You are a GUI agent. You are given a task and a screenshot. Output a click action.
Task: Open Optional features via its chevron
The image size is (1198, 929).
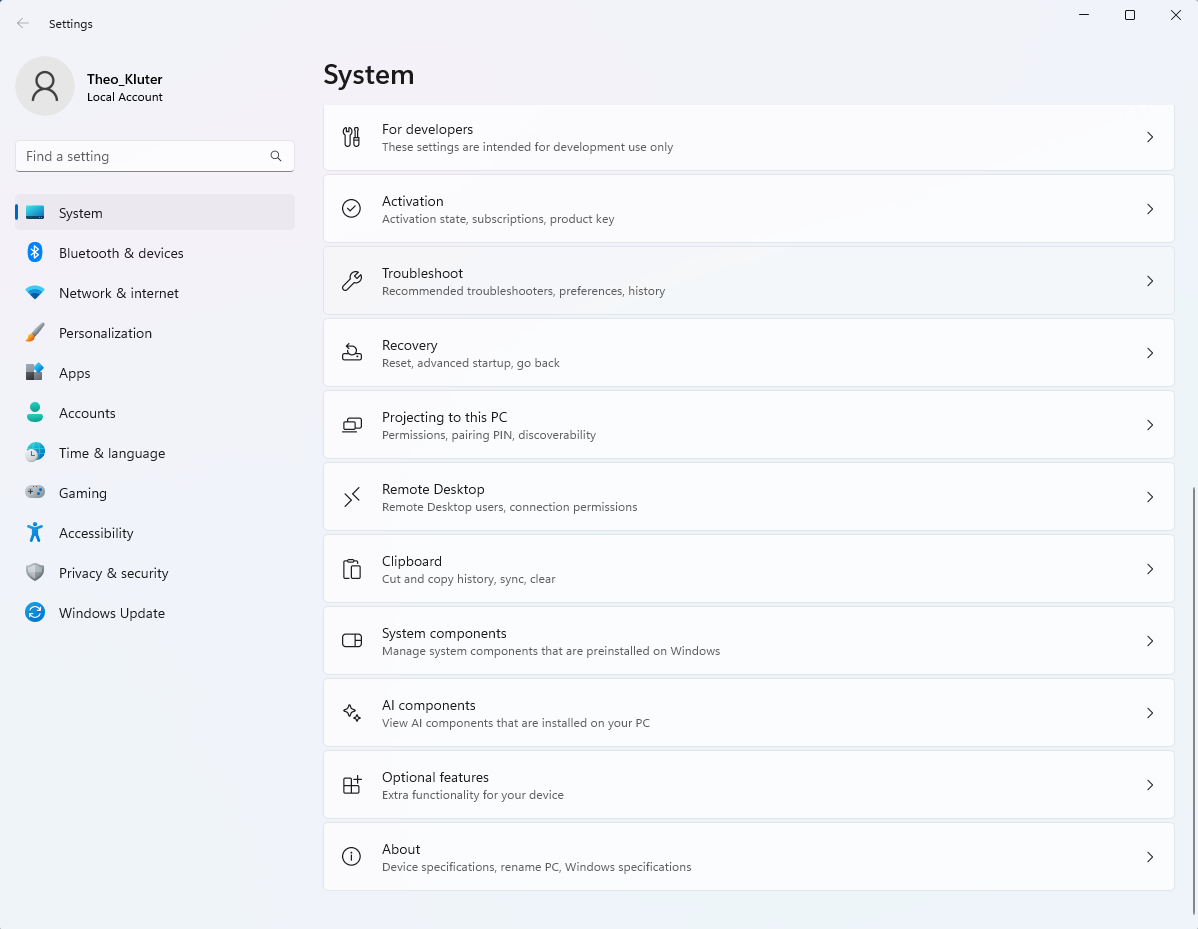click(1150, 785)
